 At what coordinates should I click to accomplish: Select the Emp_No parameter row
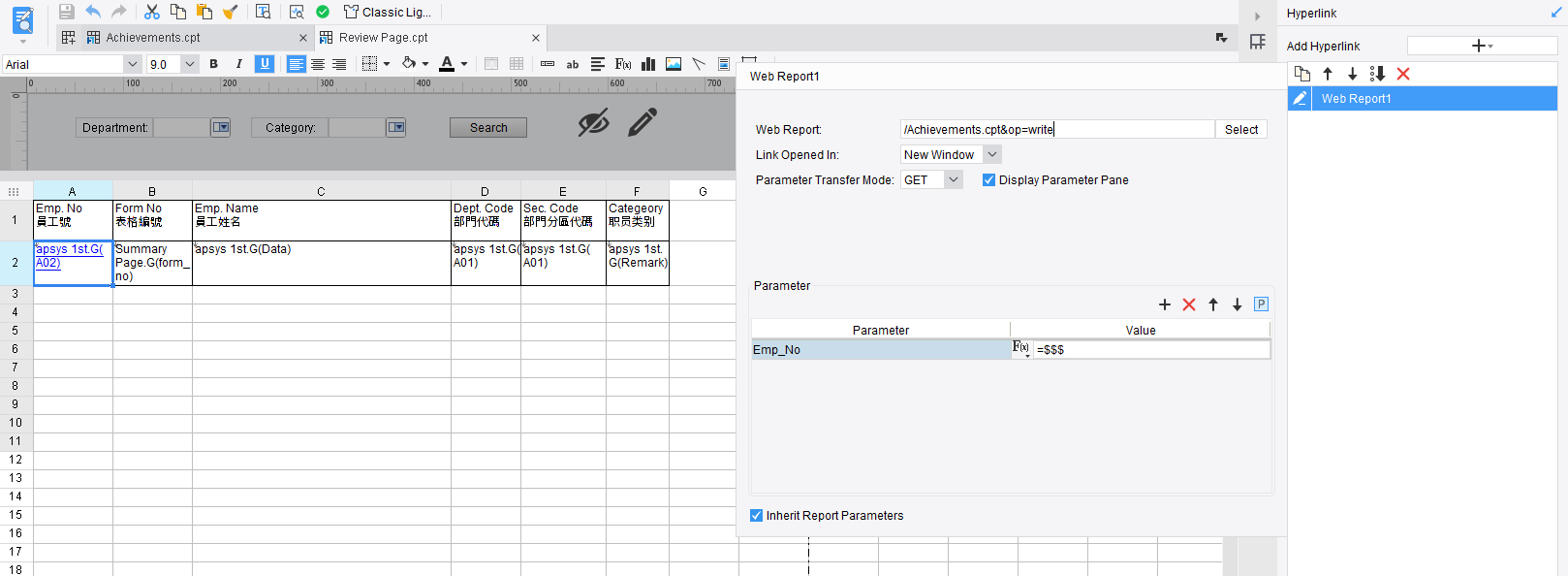tap(880, 349)
